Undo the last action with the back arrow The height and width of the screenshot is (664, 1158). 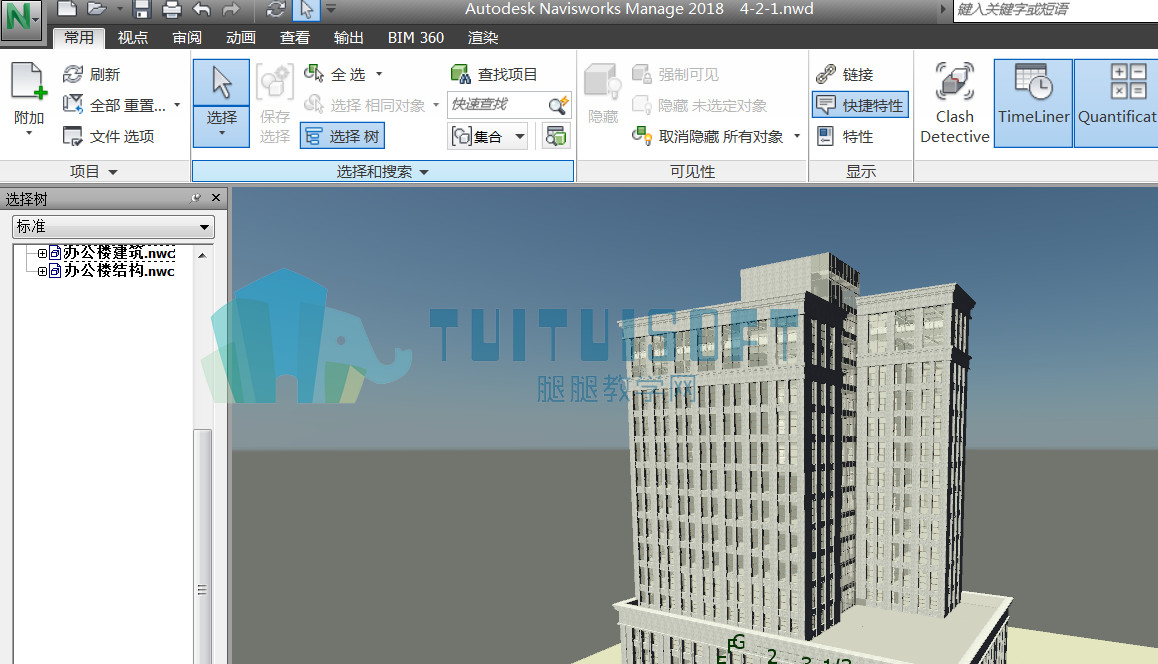(x=202, y=9)
